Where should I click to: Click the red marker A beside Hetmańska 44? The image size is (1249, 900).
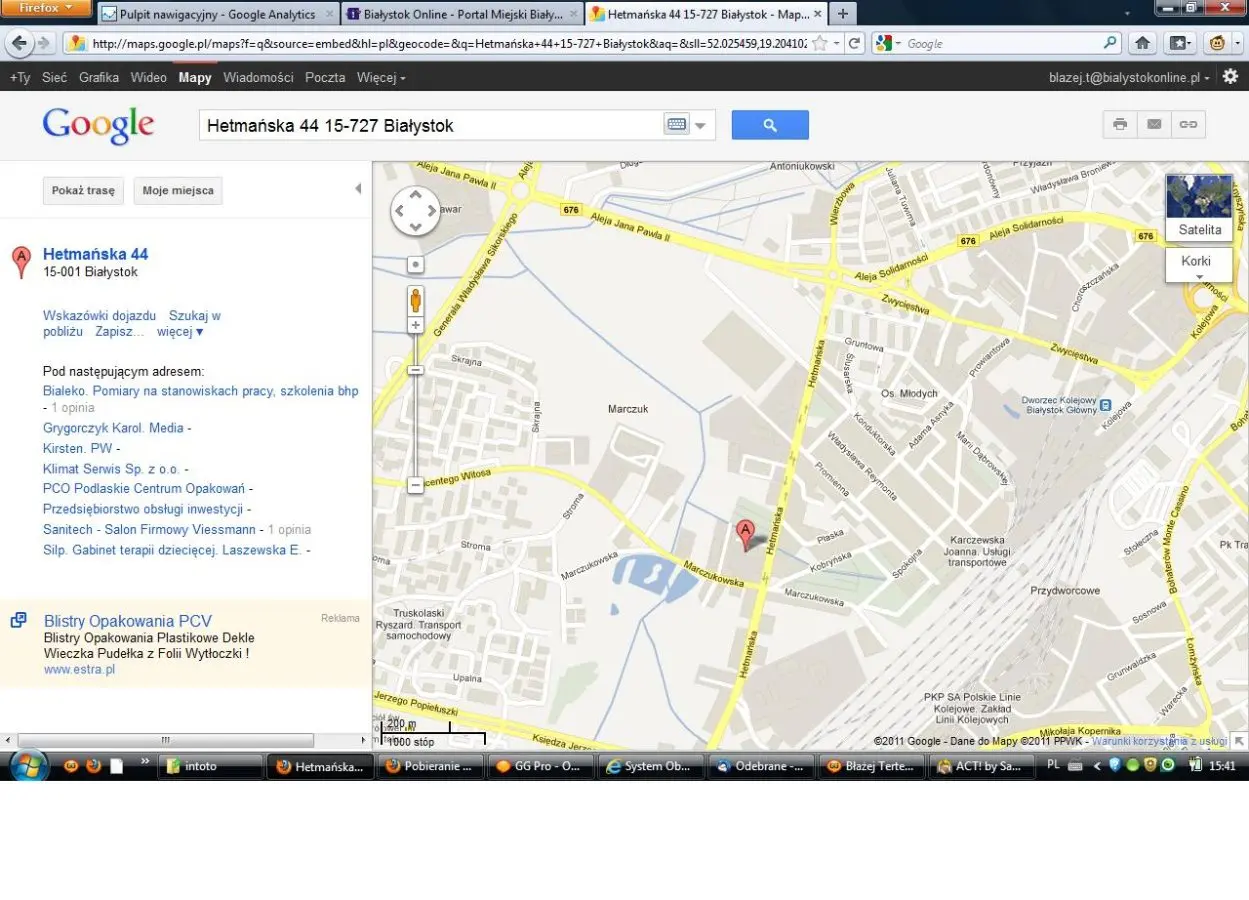point(21,262)
